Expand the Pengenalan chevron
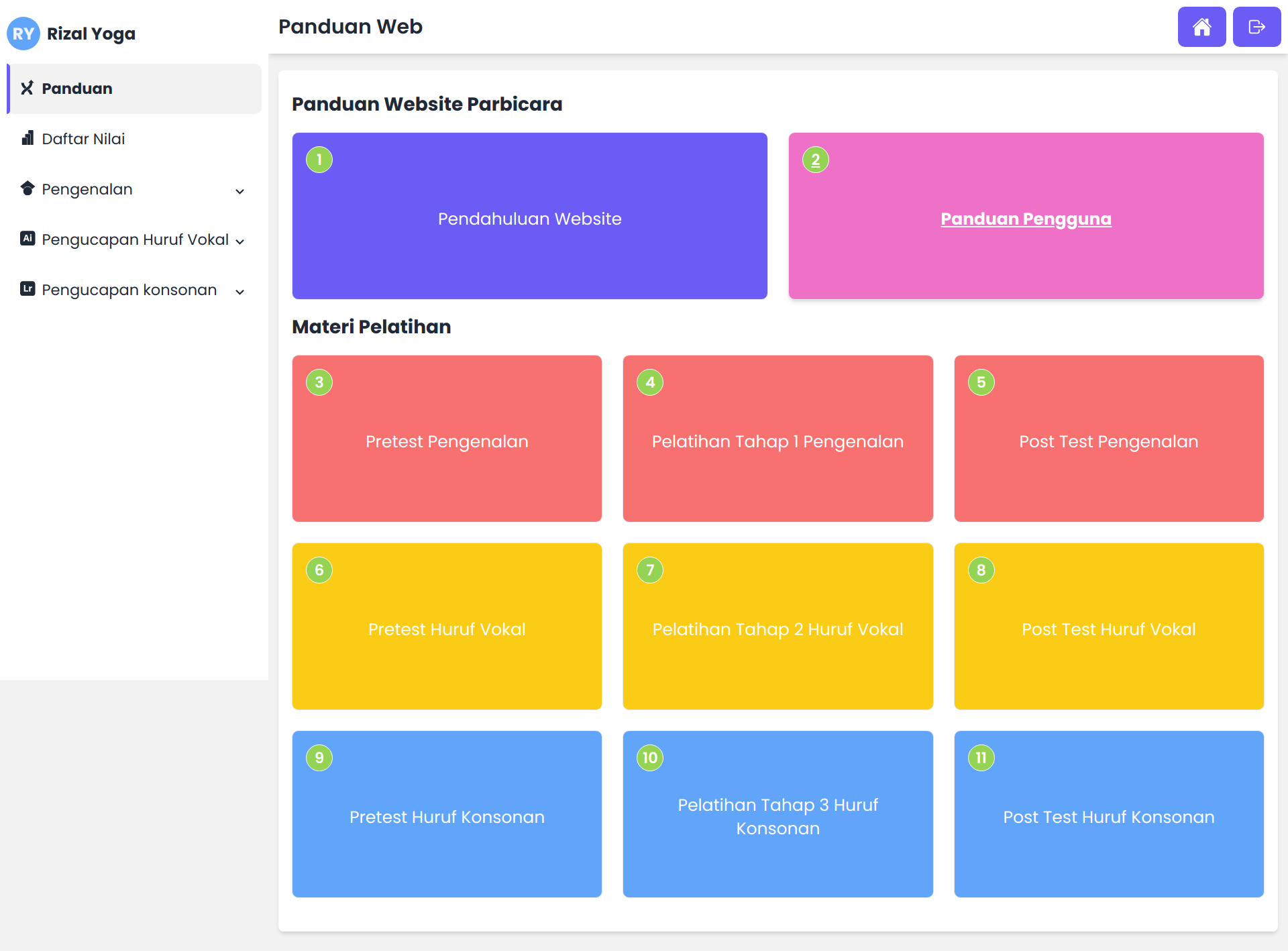 [239, 191]
